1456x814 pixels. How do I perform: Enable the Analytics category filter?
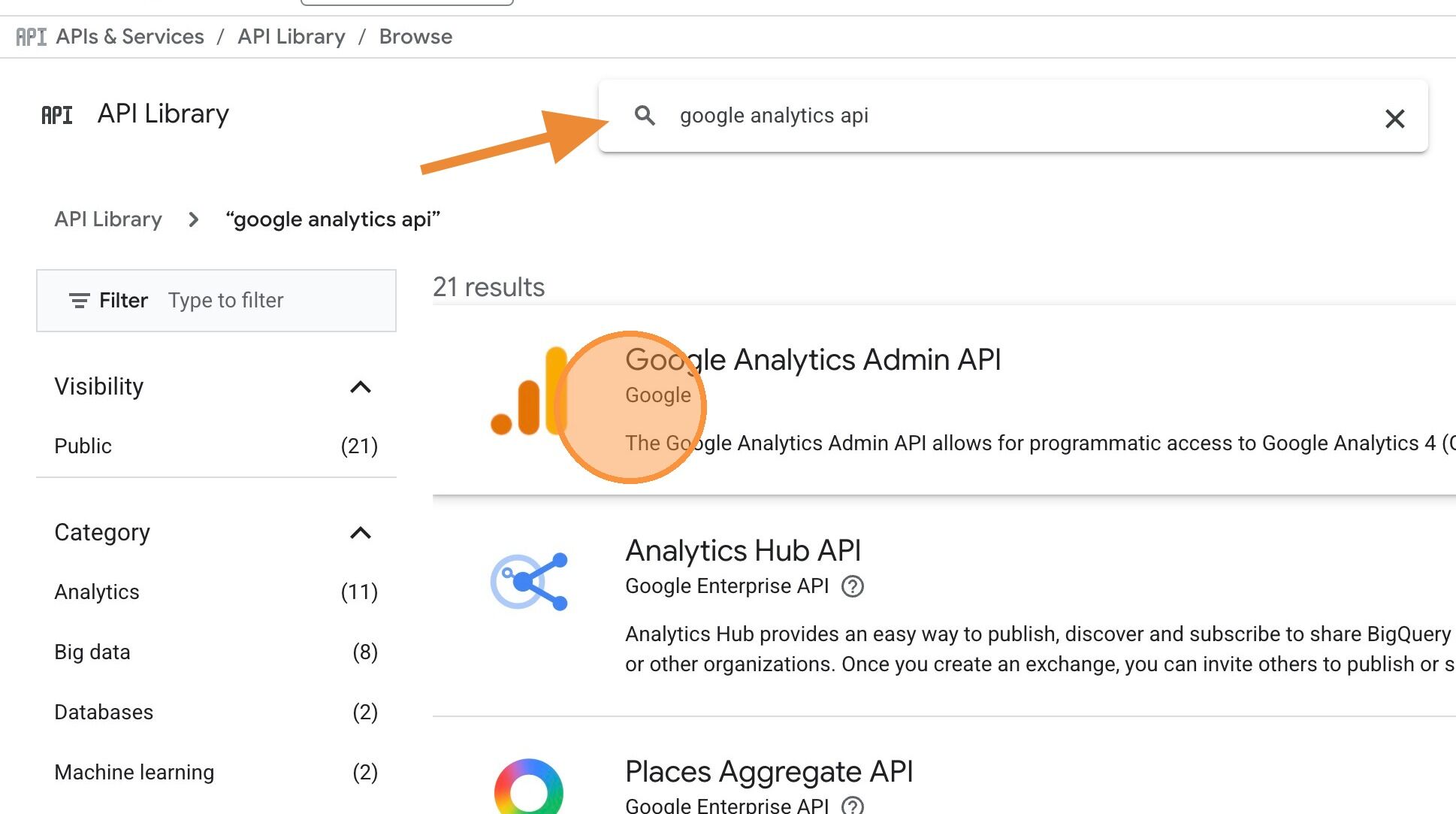[x=96, y=592]
